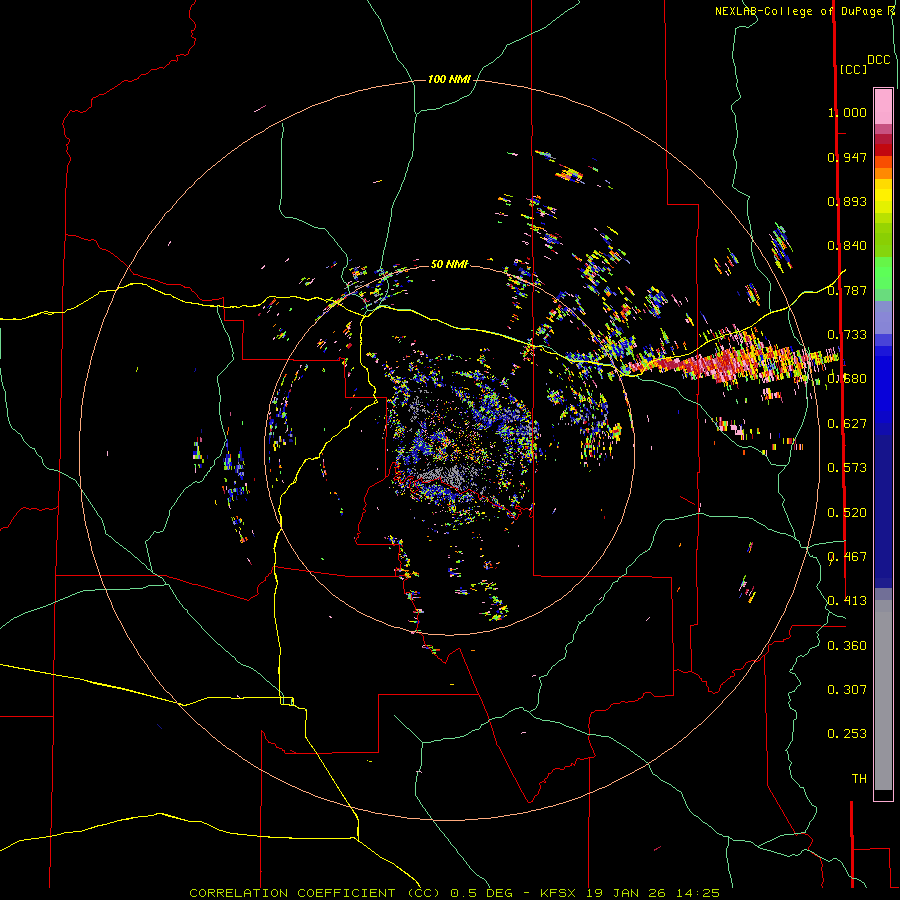
Task: Click the 0.307 scale value
Action: (x=847, y=690)
